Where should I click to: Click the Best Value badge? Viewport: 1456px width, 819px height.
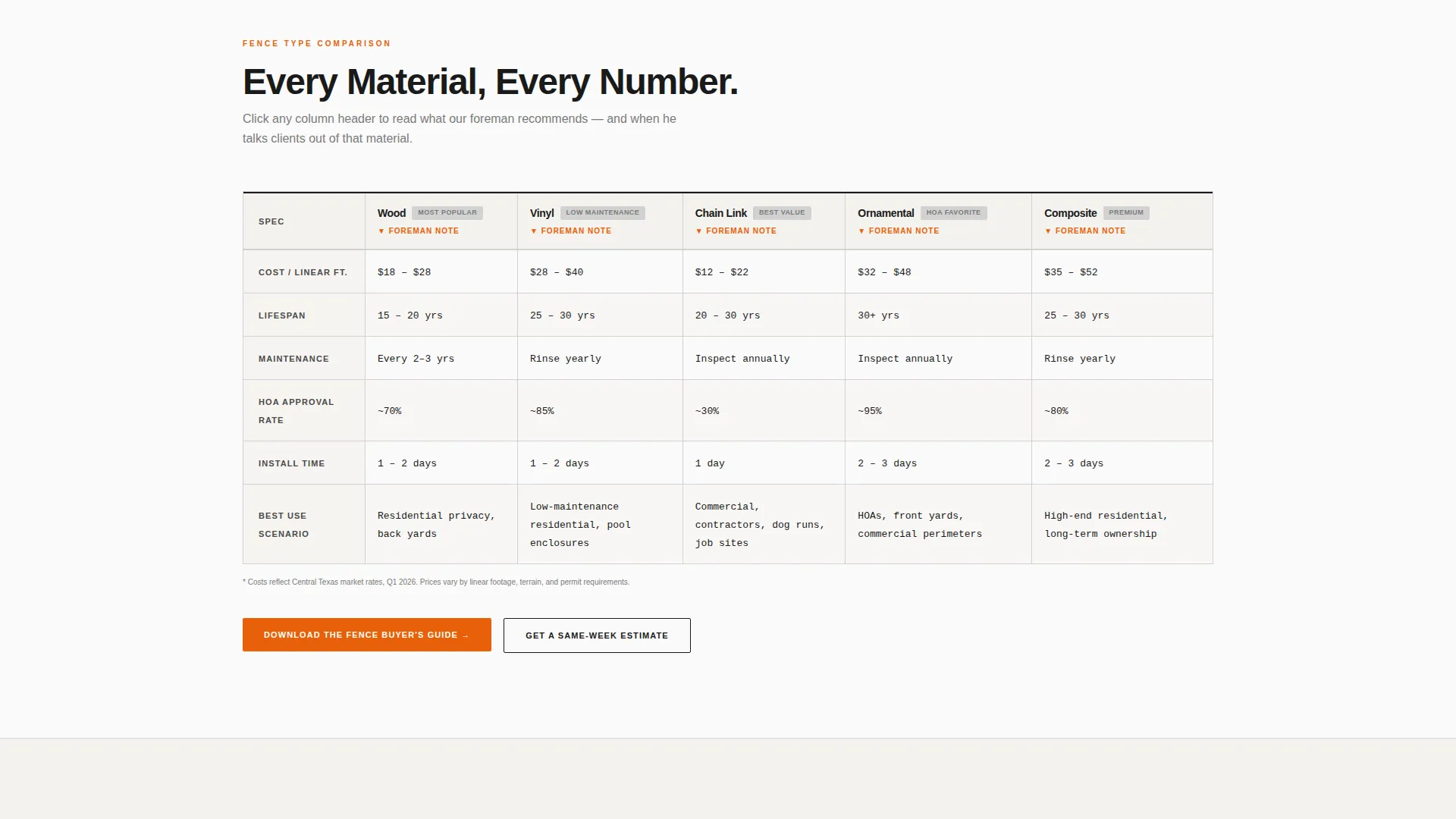tap(782, 213)
